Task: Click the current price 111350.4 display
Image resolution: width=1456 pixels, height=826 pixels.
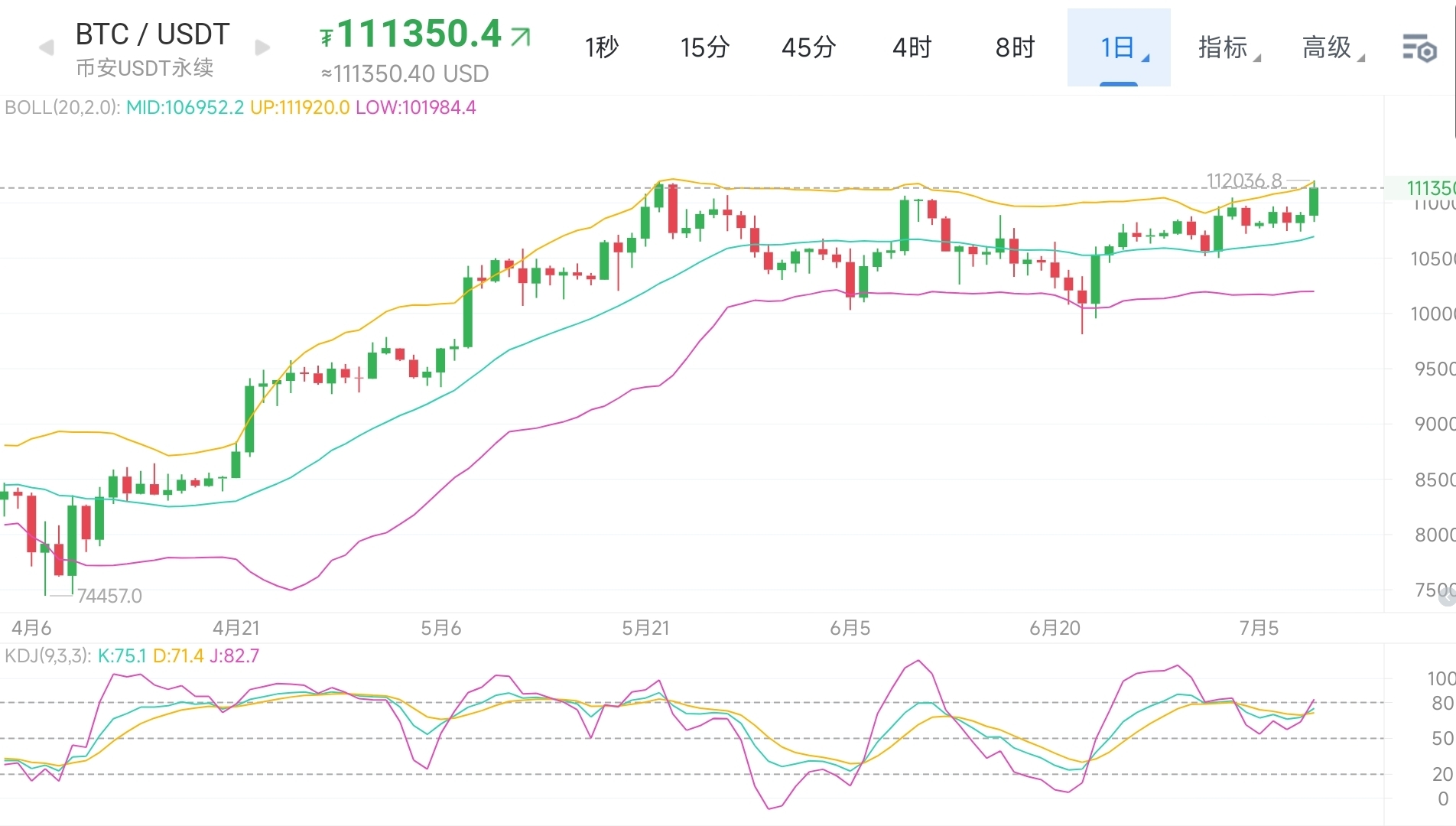Action: click(x=420, y=34)
